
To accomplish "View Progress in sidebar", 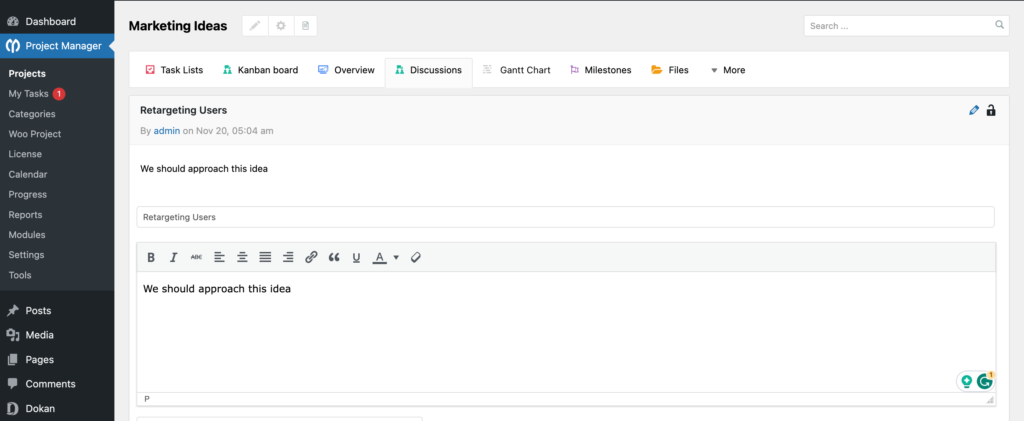I will [27, 195].
